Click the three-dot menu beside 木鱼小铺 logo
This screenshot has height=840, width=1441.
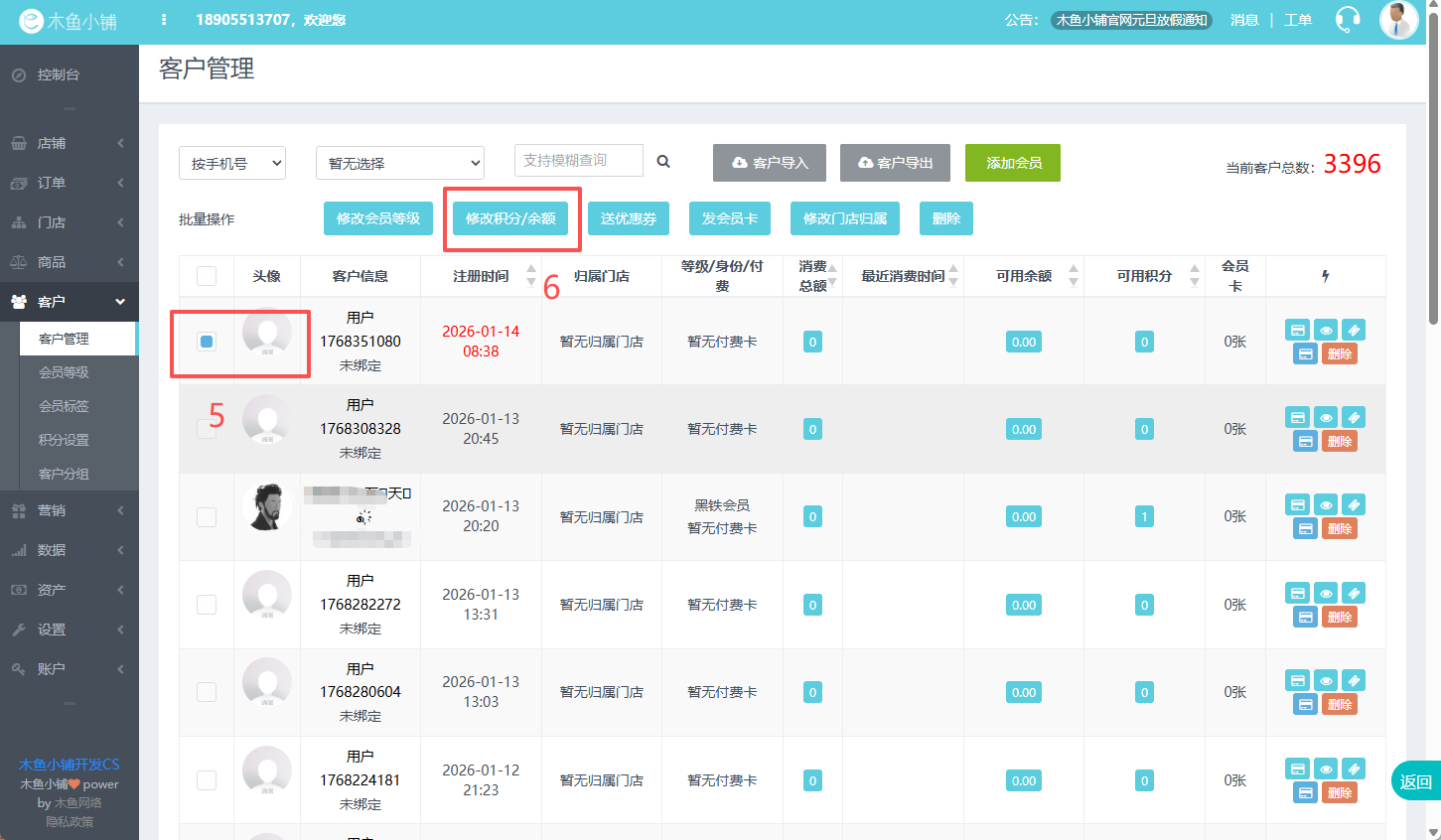(164, 20)
